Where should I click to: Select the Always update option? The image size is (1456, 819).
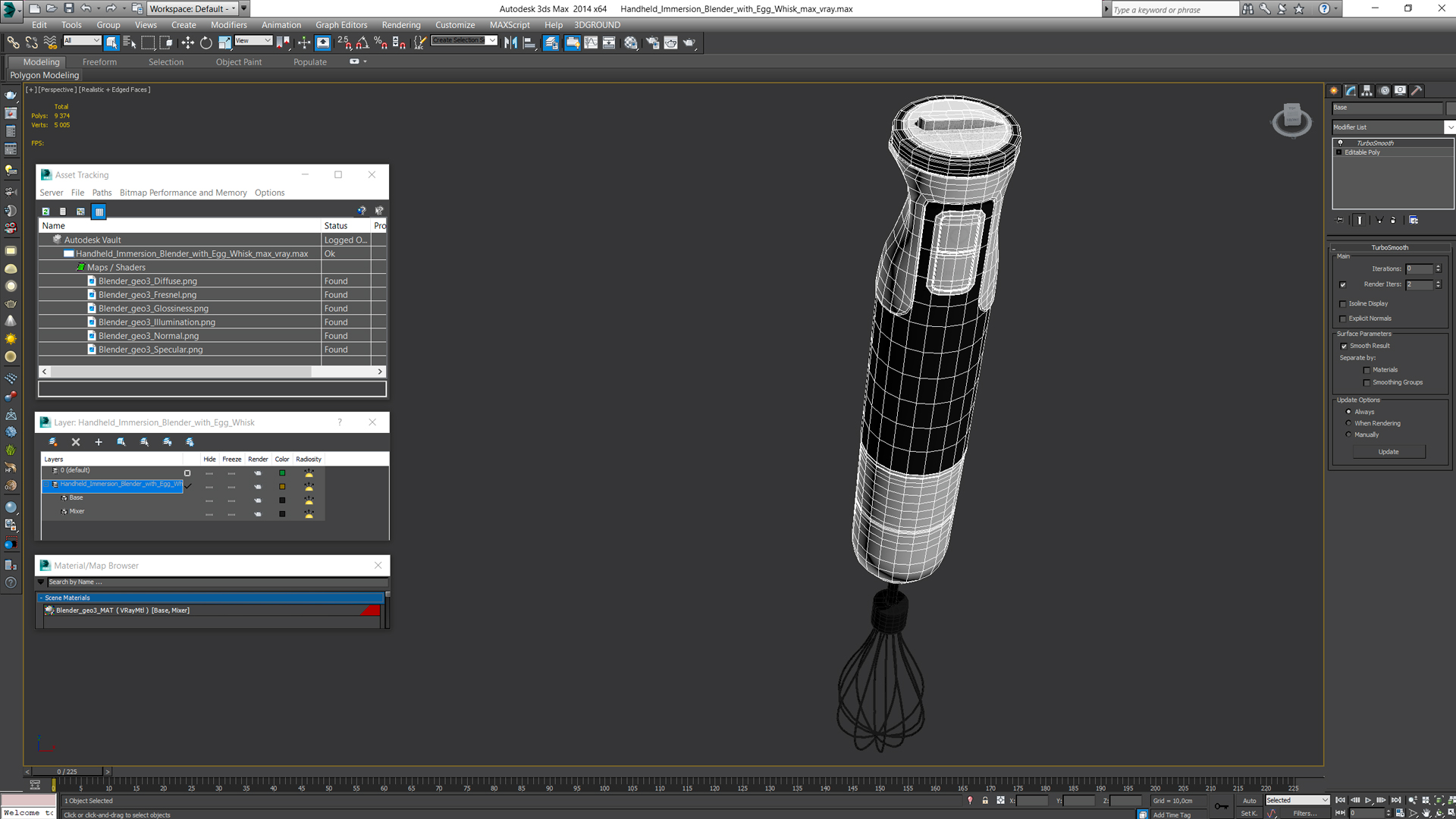click(x=1348, y=412)
